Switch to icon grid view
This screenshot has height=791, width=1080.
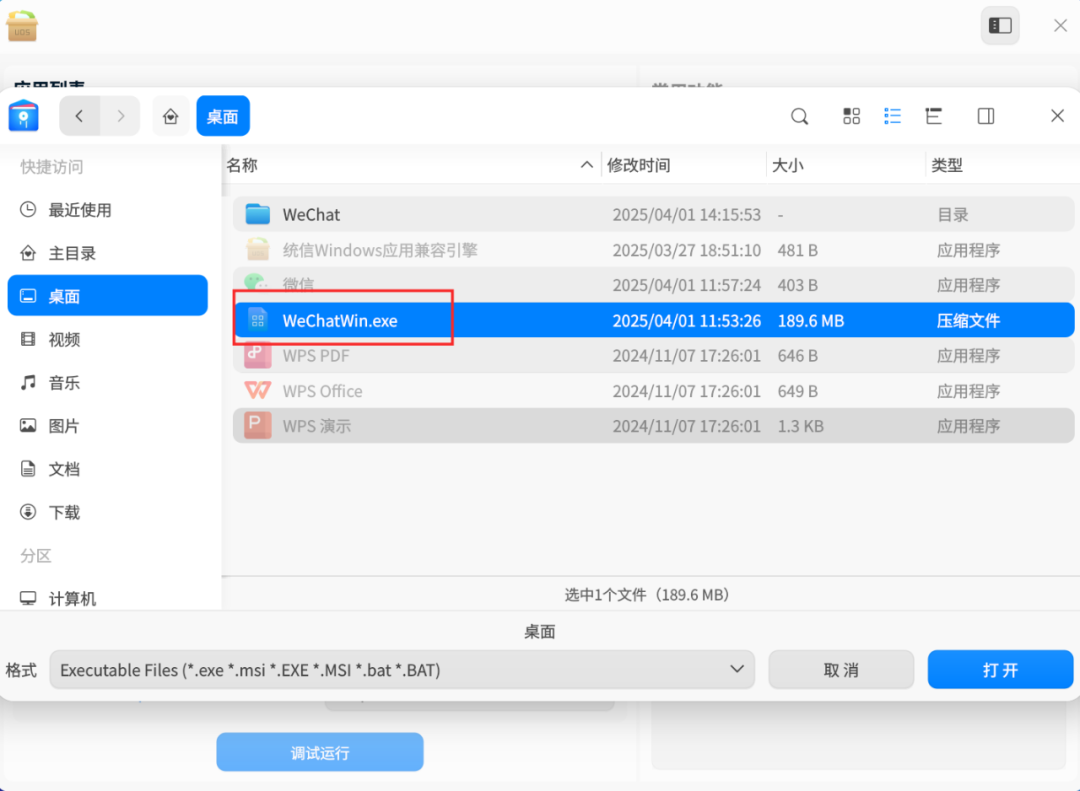(x=851, y=116)
